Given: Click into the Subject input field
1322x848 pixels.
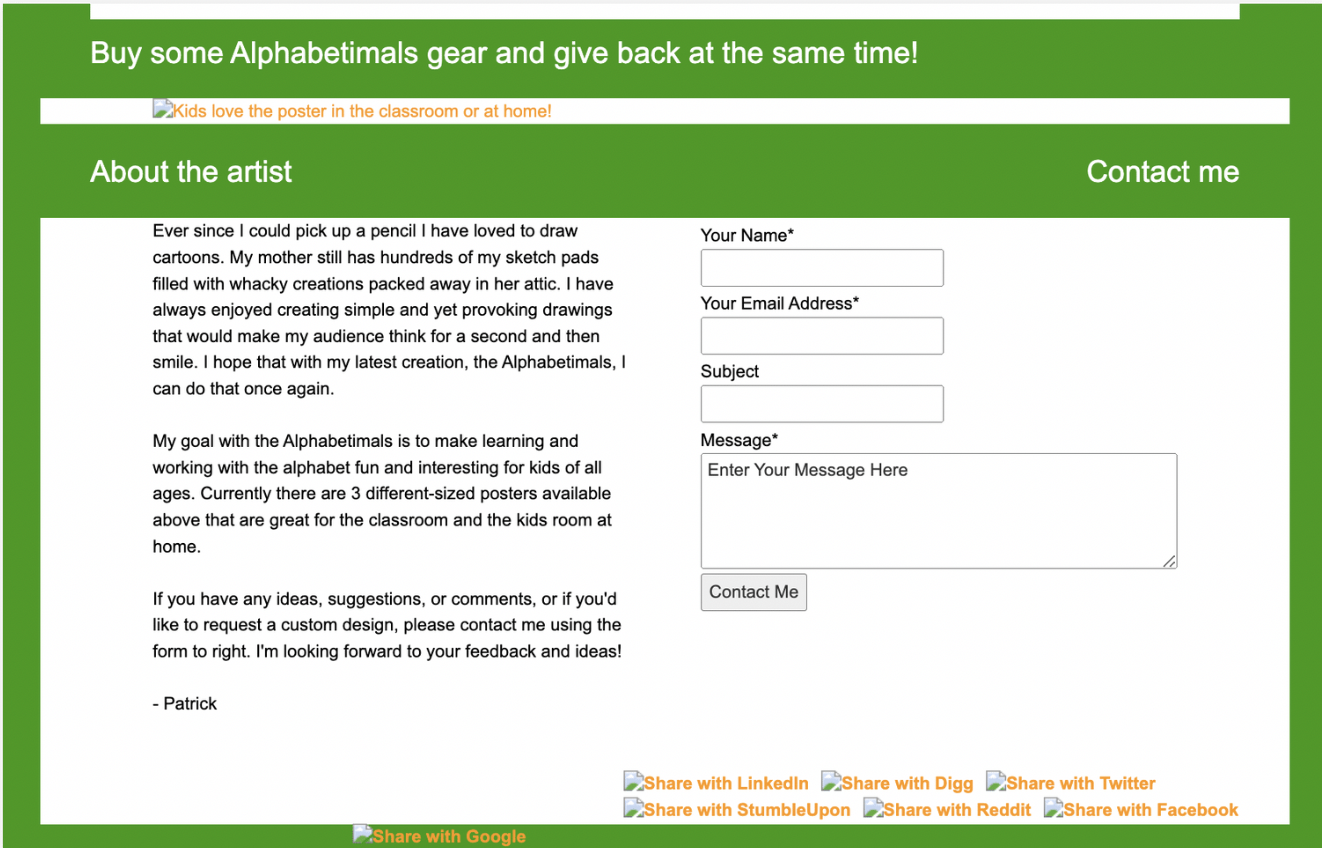Looking at the screenshot, I should (x=822, y=404).
